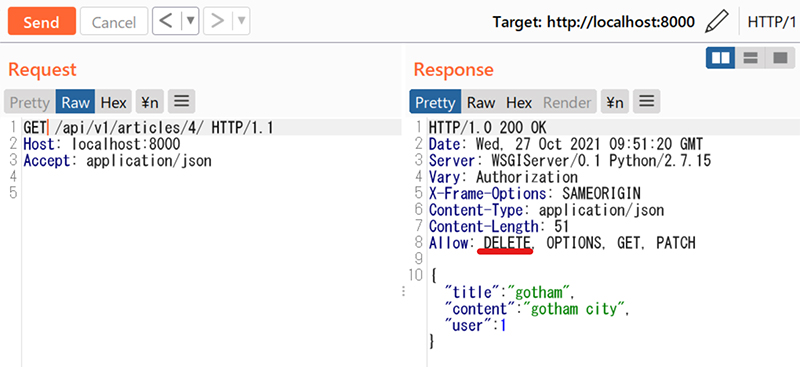
Task: Expand back history dropdown arrow
Action: [190, 21]
